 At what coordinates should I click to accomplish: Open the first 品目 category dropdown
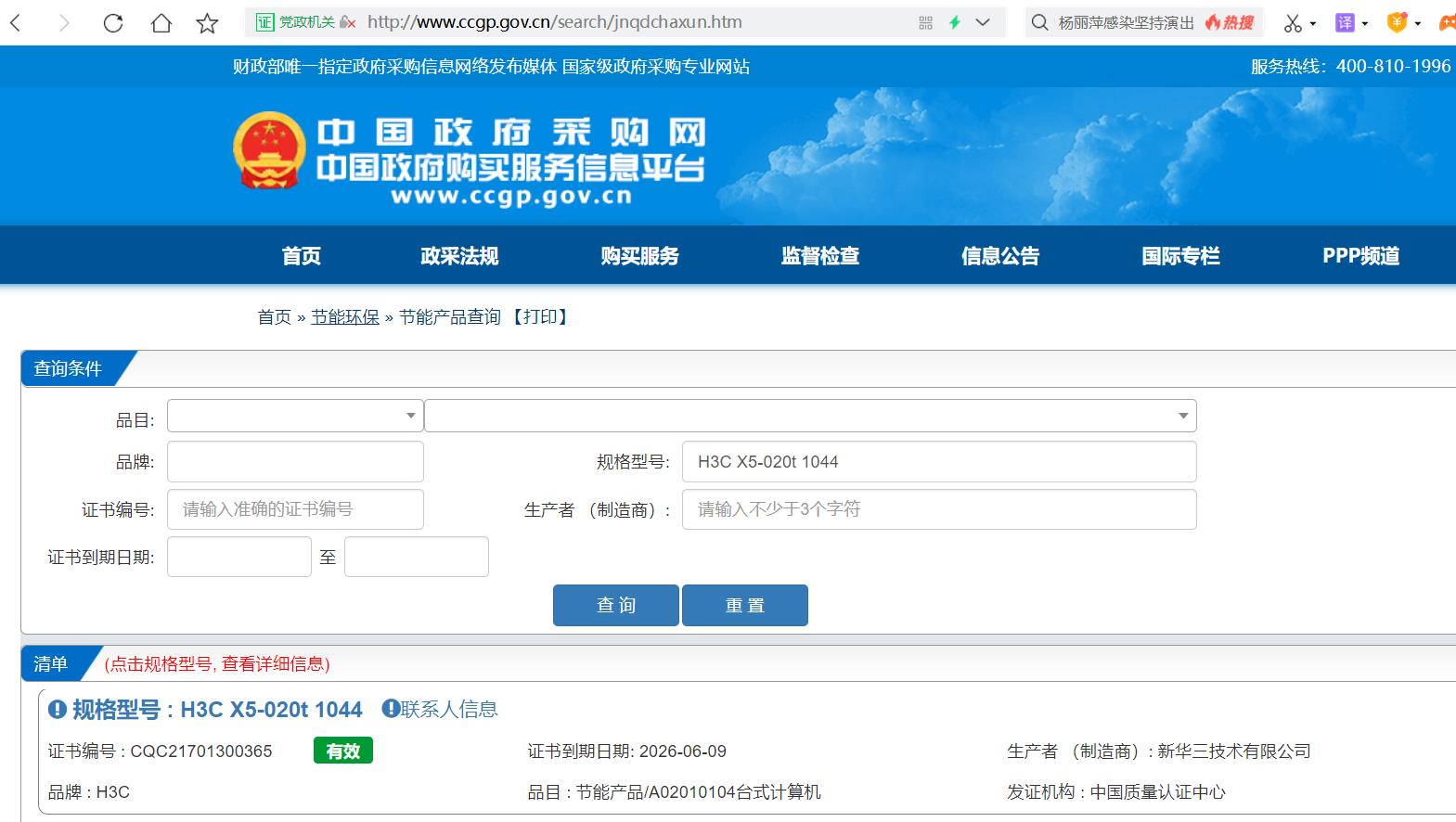pyautogui.click(x=295, y=416)
